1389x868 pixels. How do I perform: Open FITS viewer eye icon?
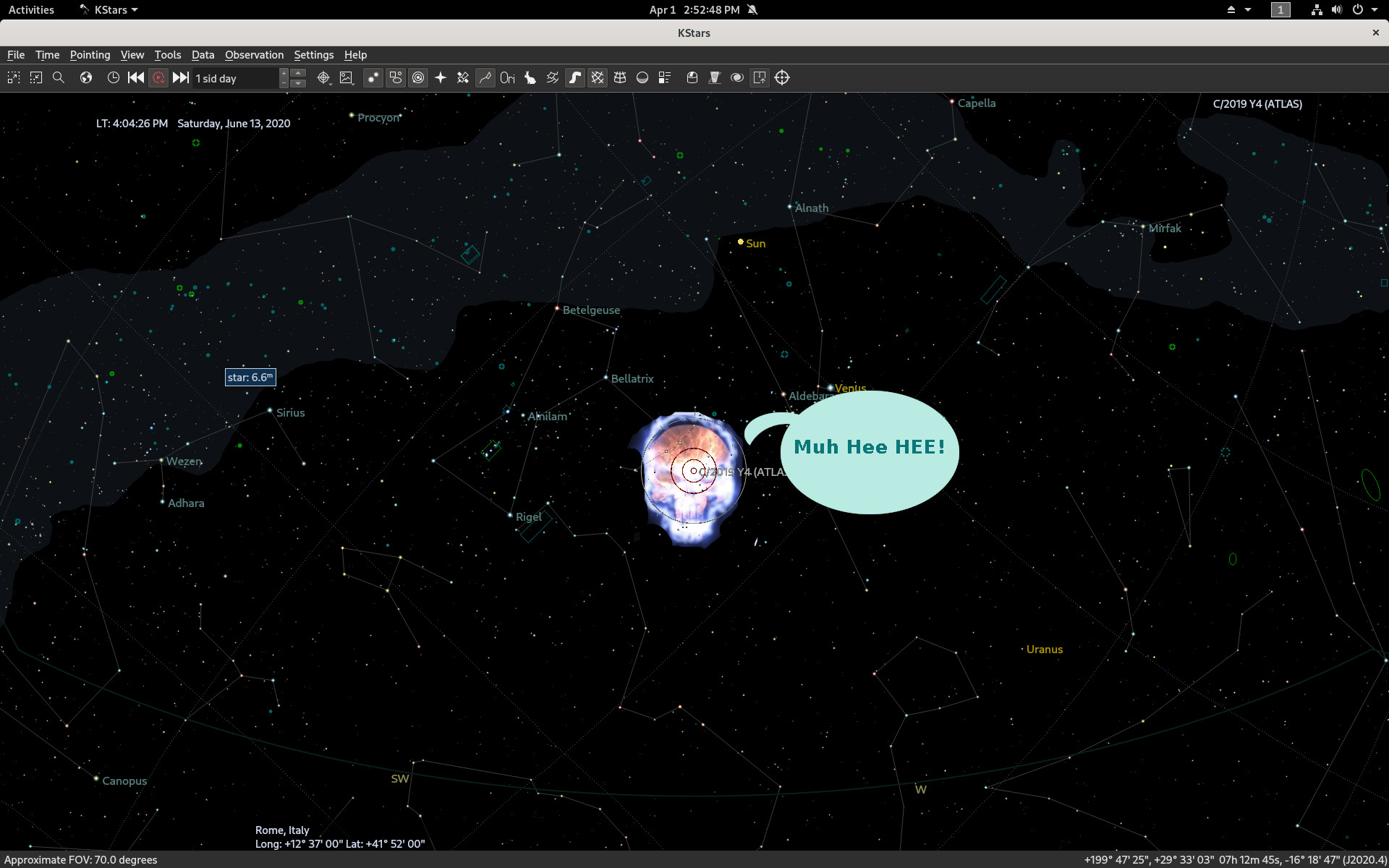pos(737,77)
